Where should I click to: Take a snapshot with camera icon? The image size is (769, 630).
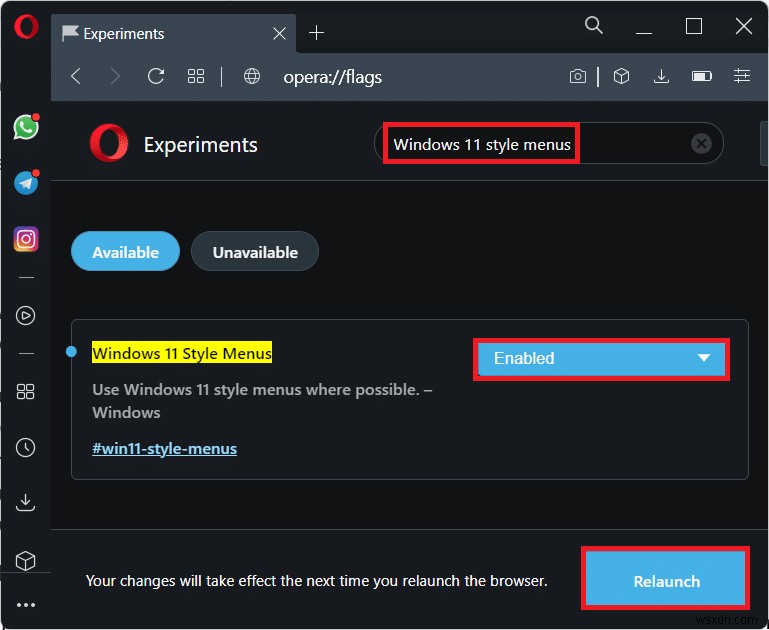click(x=578, y=76)
